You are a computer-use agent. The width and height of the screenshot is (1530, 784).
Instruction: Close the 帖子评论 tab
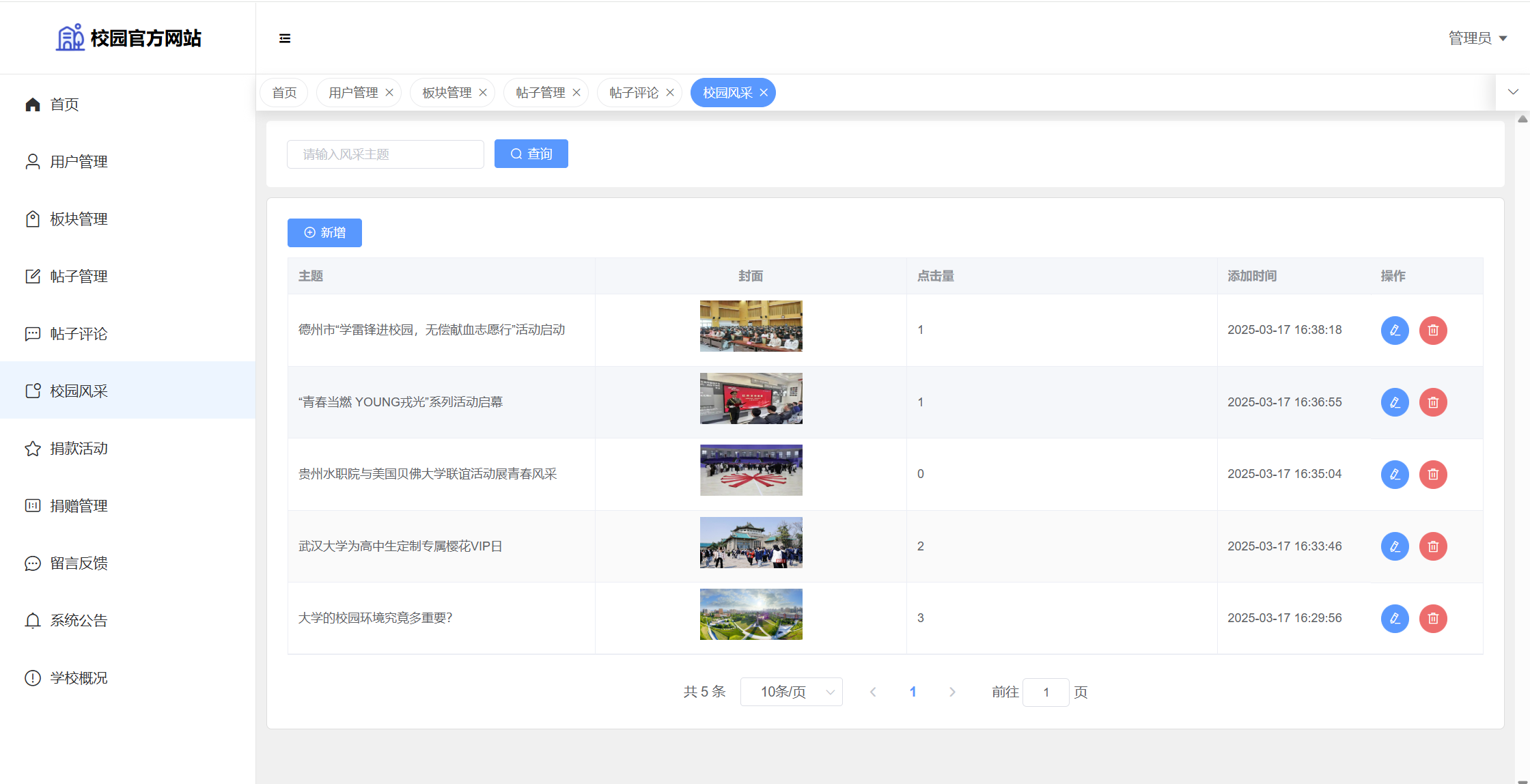(670, 93)
